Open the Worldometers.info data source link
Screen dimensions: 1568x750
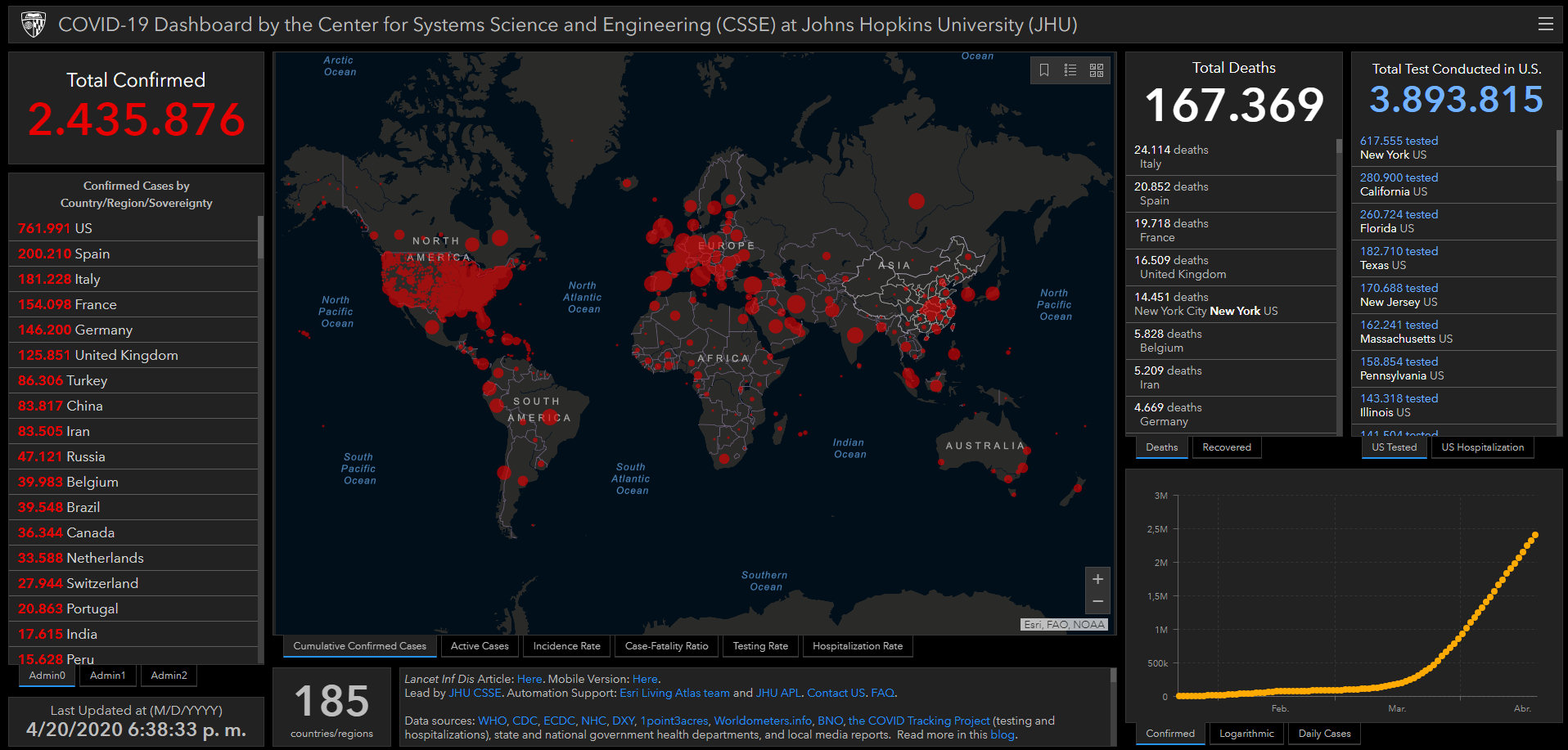point(762,721)
